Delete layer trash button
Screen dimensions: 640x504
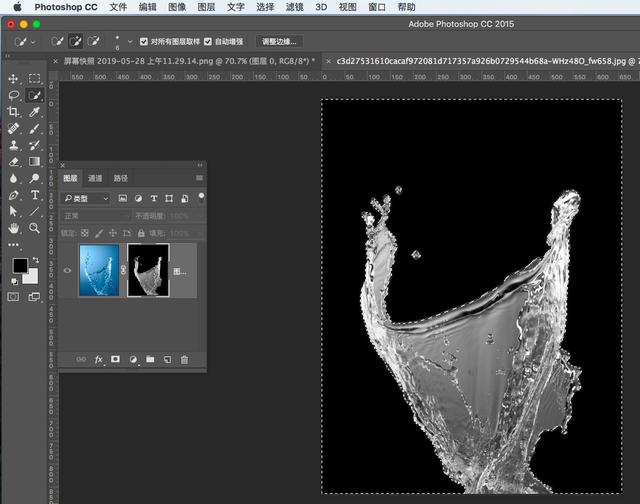click(184, 359)
